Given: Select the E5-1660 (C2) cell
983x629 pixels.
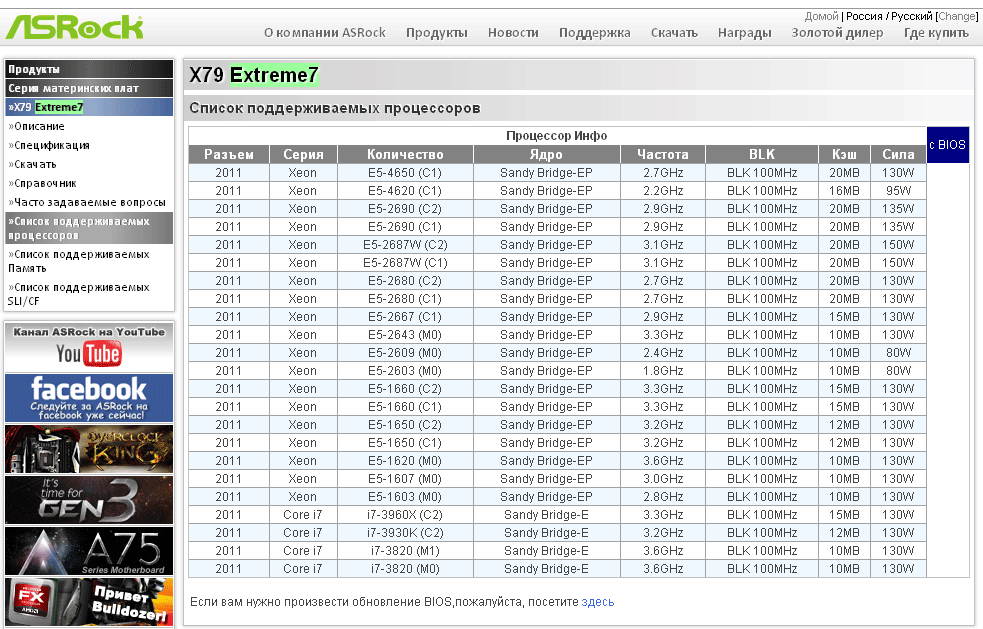Looking at the screenshot, I should click(405, 389).
